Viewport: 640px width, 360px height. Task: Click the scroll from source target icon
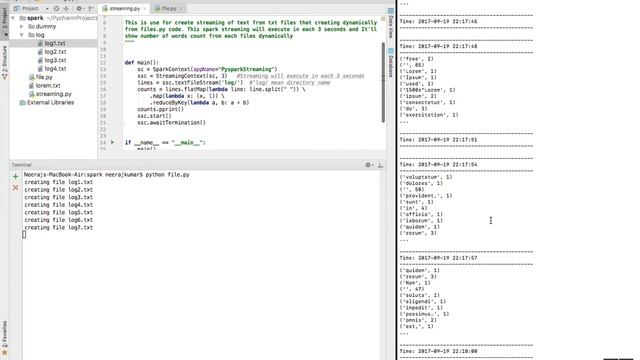(x=56, y=9)
